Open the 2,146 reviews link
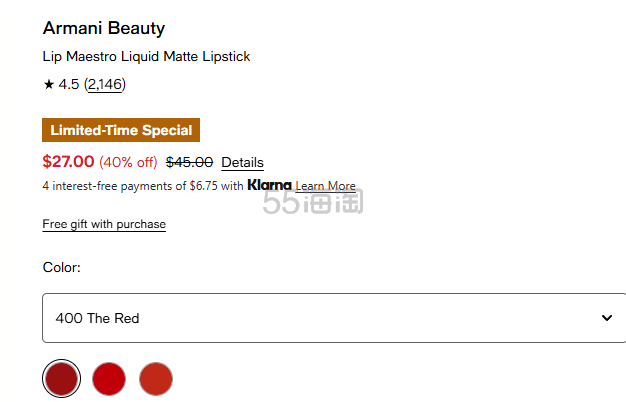 105,84
